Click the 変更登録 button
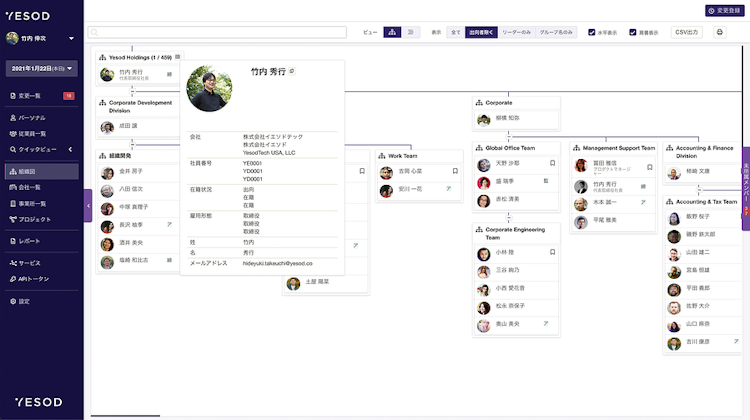Screen dimensions: 750x420 click(724, 11)
